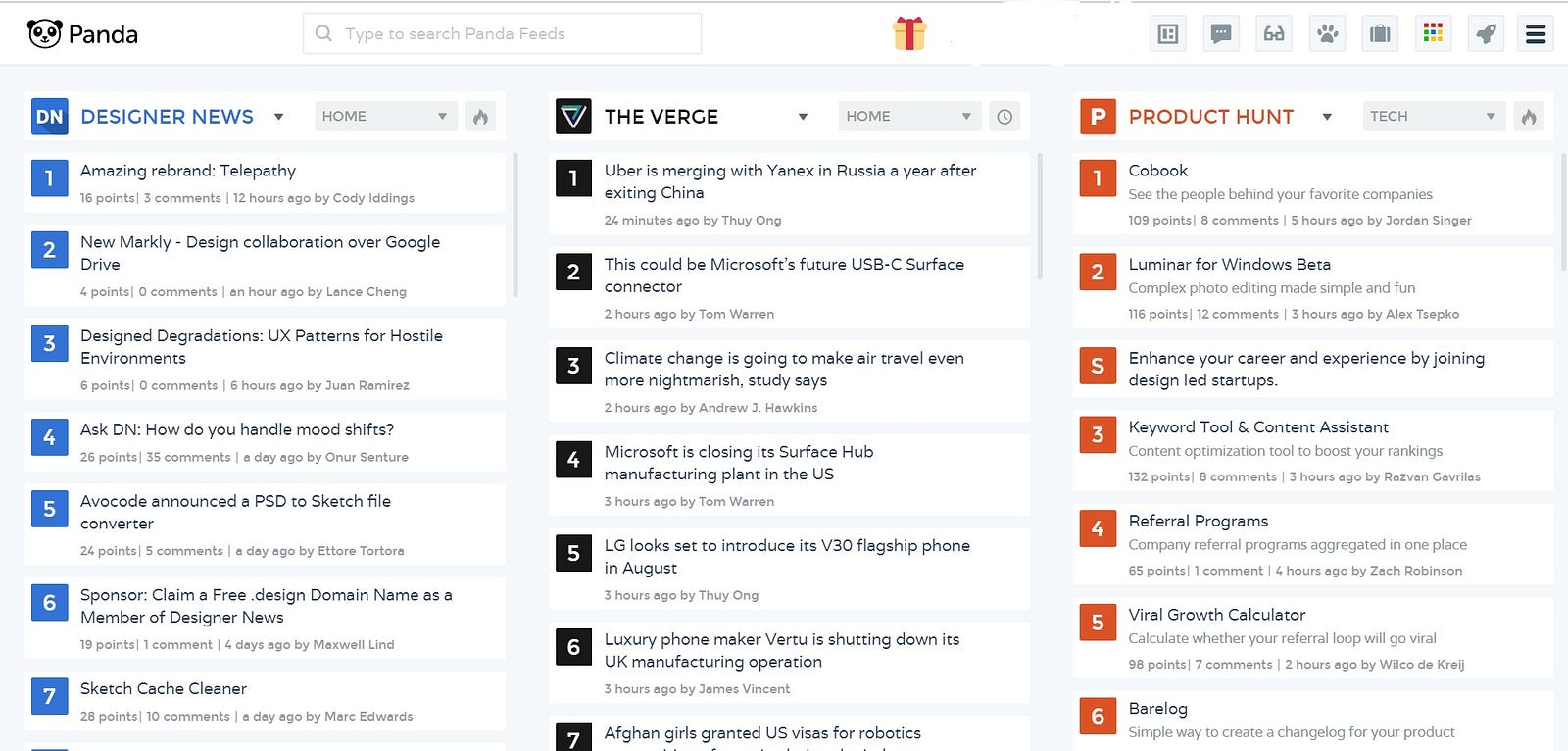The image size is (1568, 751).
Task: Click the orange S sponsor badge
Action: tap(1098, 366)
